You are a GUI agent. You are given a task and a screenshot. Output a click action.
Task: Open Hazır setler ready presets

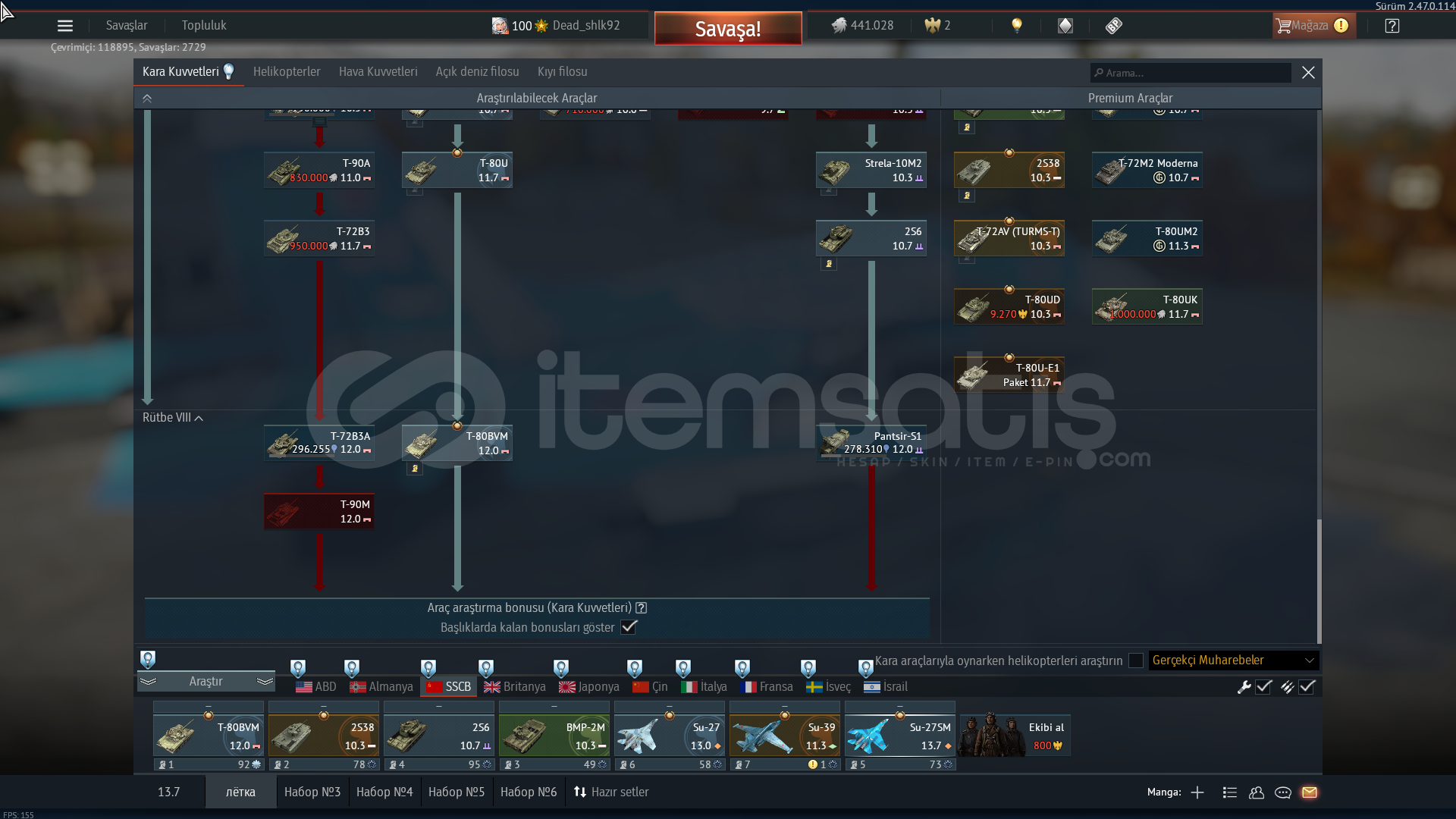pos(612,792)
